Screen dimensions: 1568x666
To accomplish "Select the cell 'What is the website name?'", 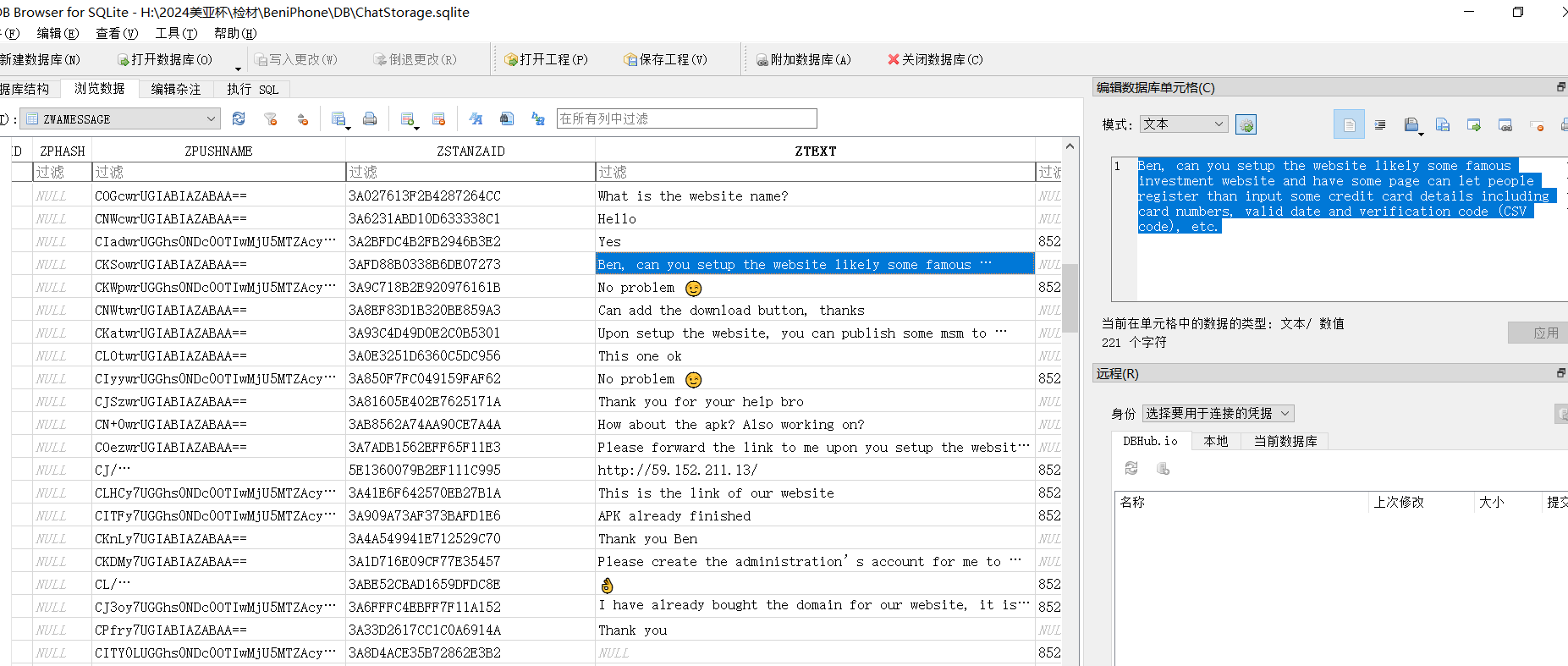I will 816,195.
